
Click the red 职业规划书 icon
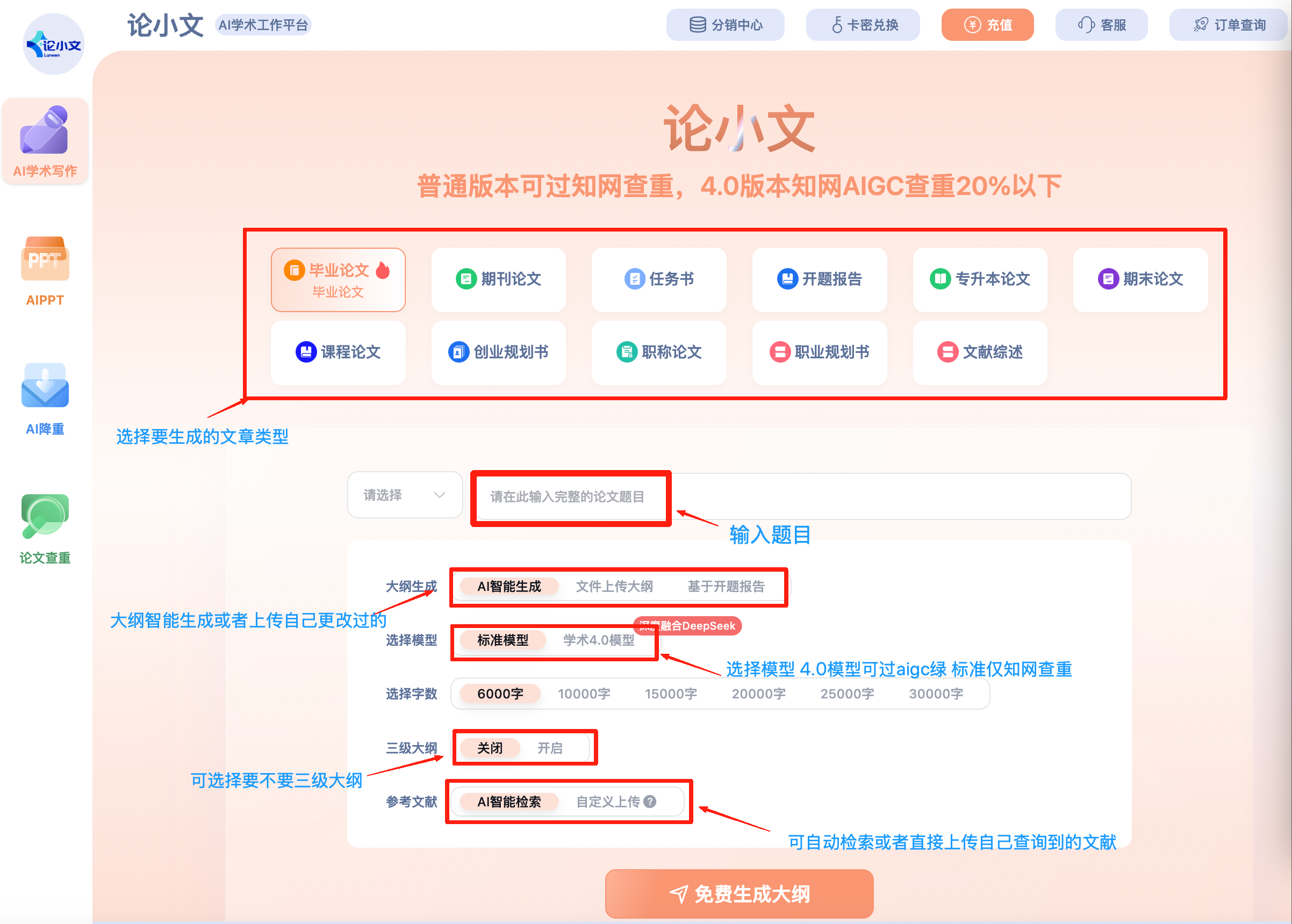coord(780,352)
